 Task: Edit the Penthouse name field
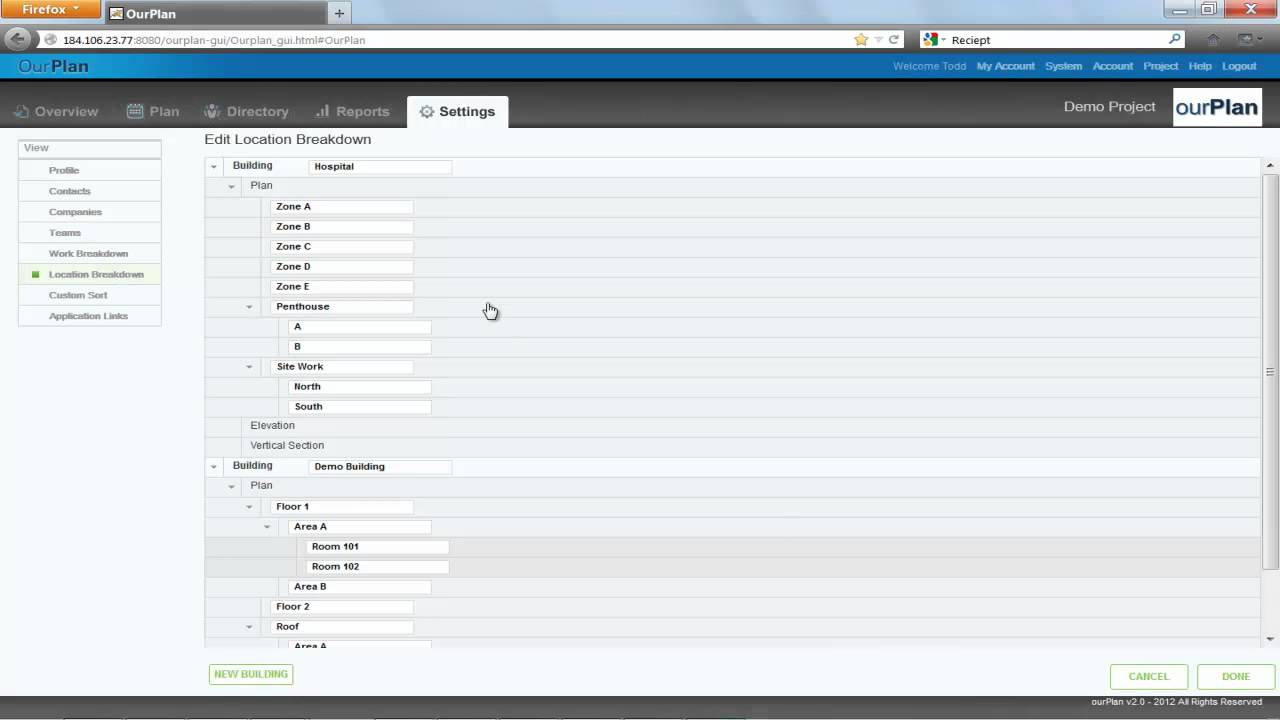point(342,307)
